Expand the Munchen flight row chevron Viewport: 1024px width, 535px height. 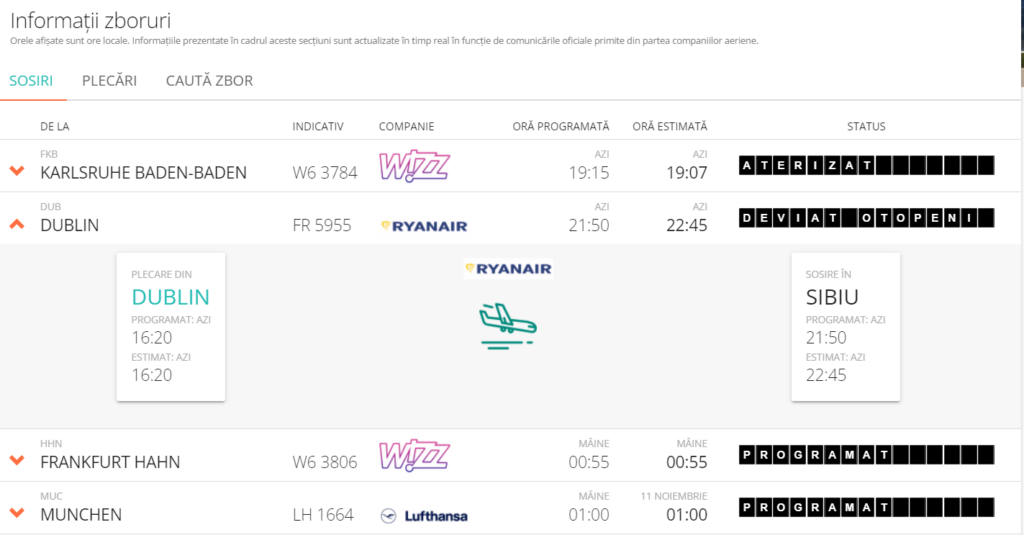tap(16, 513)
